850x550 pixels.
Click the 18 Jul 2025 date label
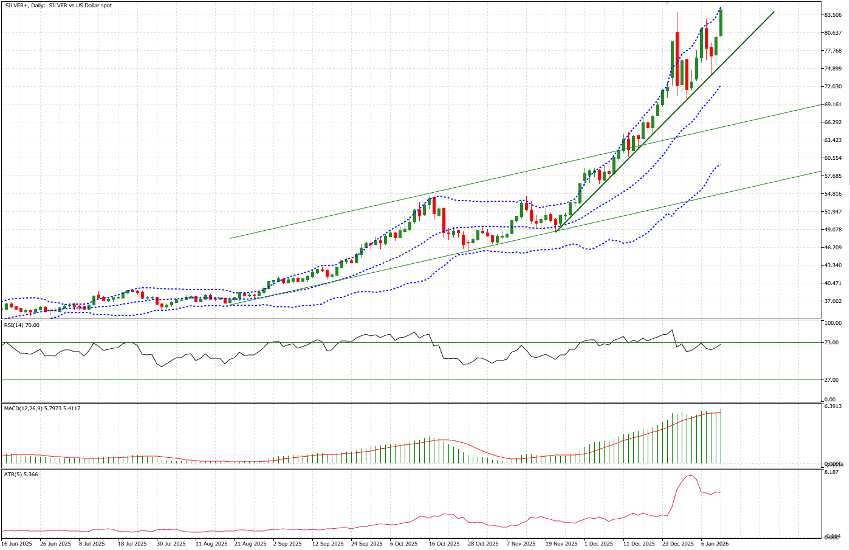click(x=133, y=545)
